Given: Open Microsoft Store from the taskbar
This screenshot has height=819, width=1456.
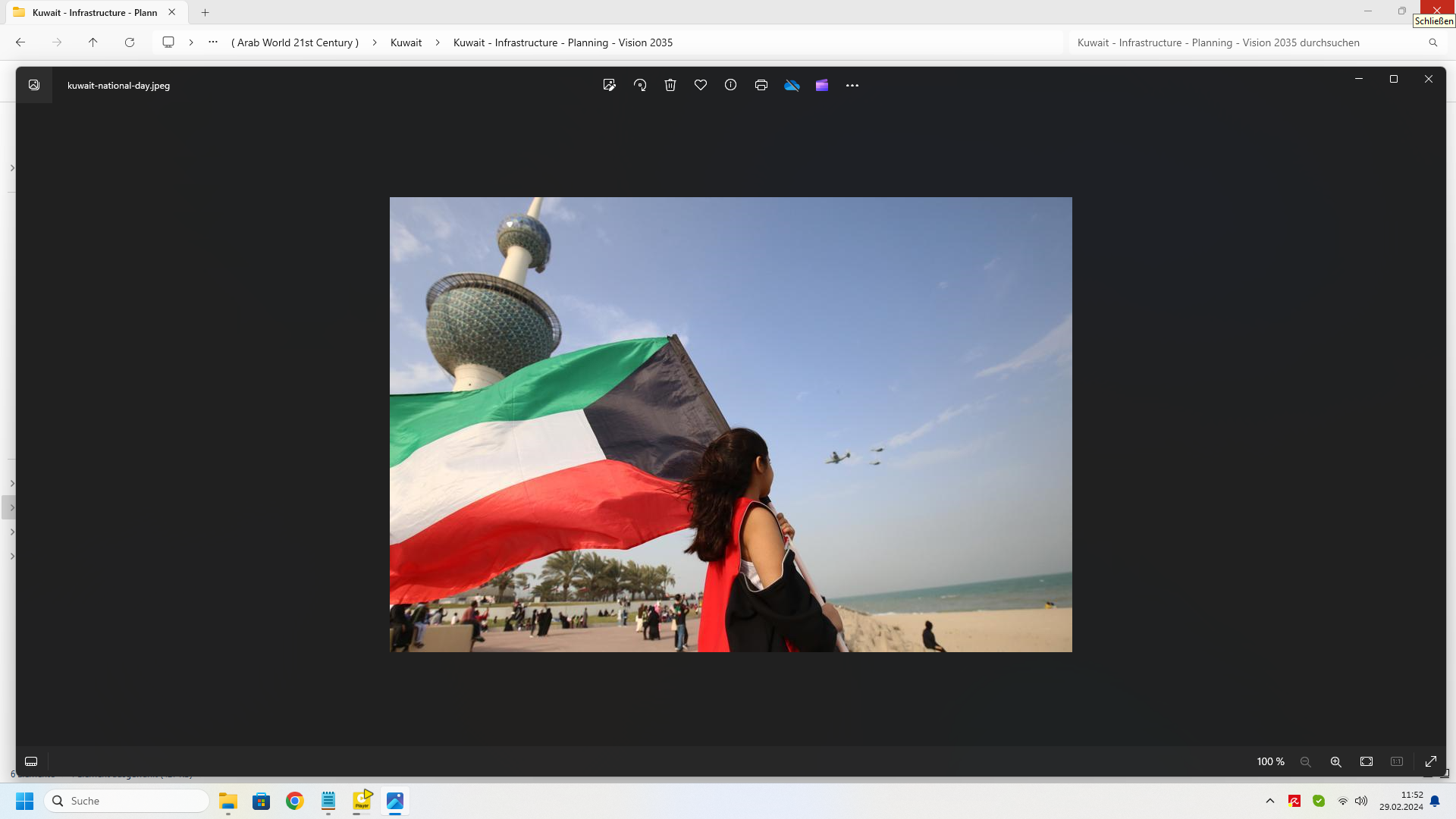Looking at the screenshot, I should [x=262, y=801].
